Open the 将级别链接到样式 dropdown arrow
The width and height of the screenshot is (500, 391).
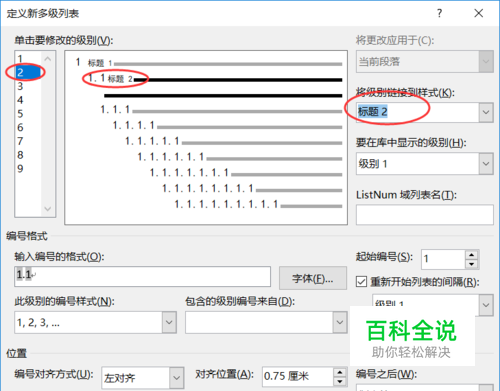pos(486,112)
